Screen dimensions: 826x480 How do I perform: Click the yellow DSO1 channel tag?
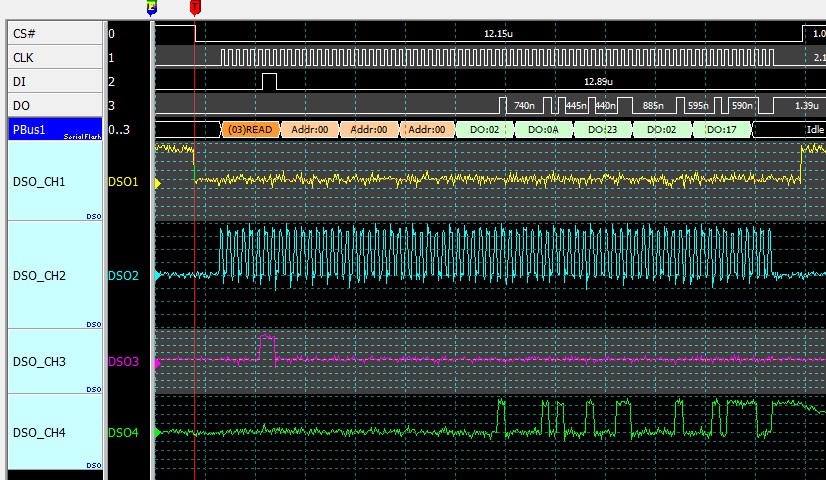click(123, 182)
